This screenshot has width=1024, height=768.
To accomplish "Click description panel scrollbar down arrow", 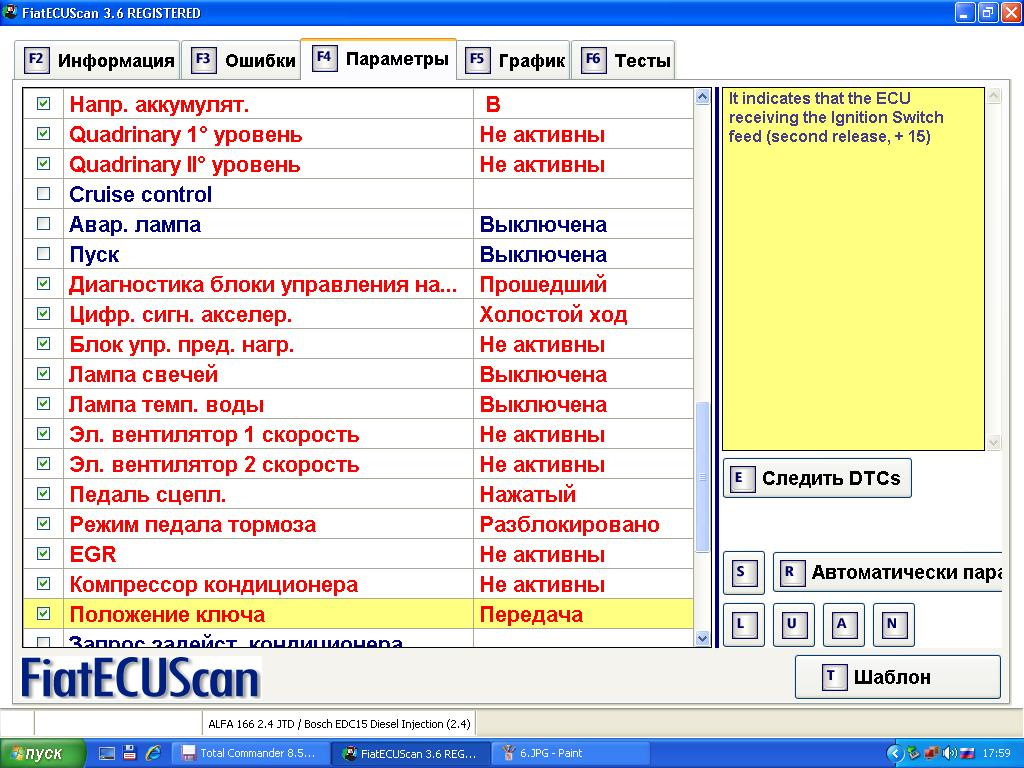I will click(x=994, y=443).
